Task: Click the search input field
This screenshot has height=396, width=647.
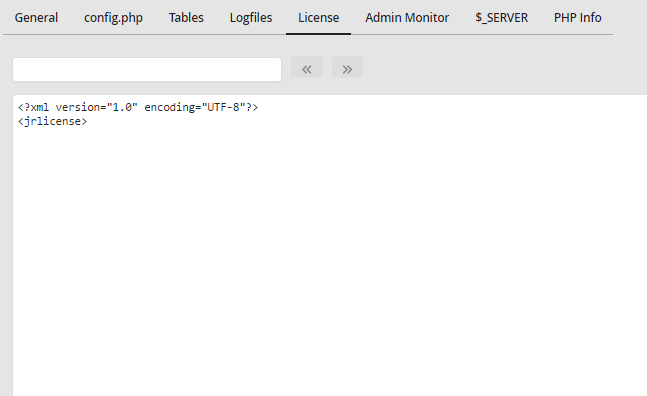Action: click(x=147, y=69)
